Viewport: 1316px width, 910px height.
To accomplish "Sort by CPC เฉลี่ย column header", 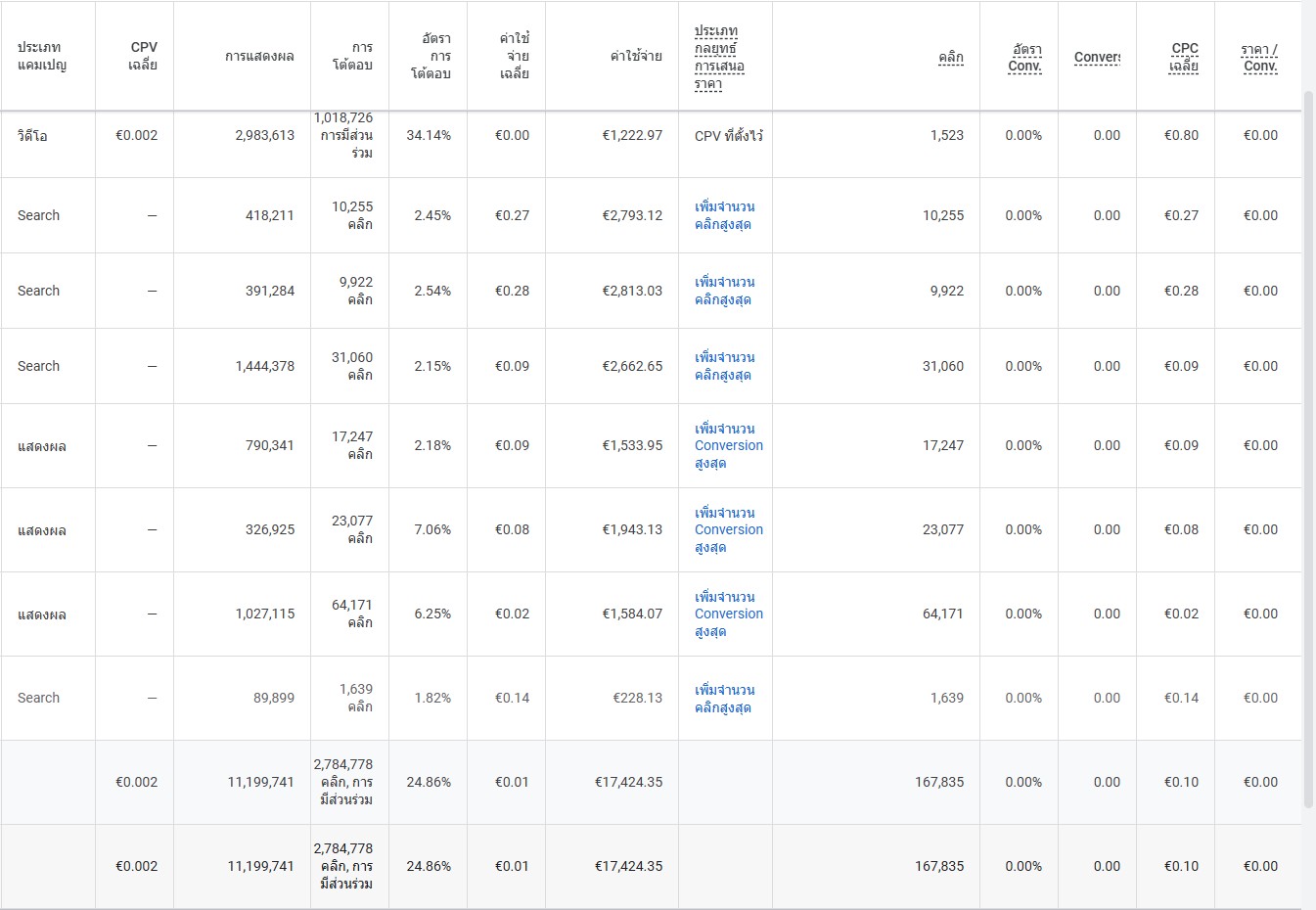I will pyautogui.click(x=1183, y=57).
